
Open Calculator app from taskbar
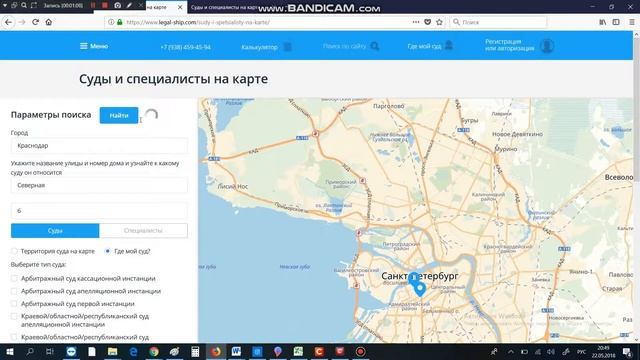tap(195, 351)
